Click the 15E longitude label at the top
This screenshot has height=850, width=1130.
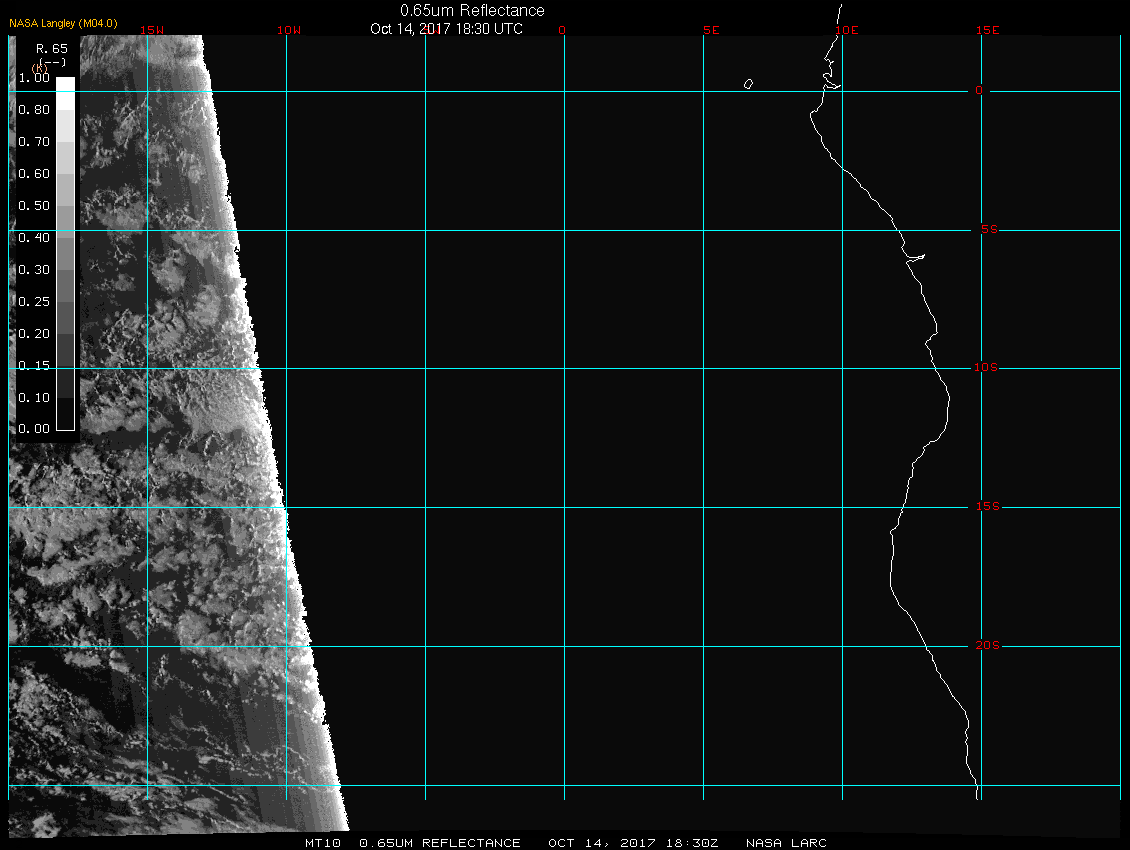988,30
